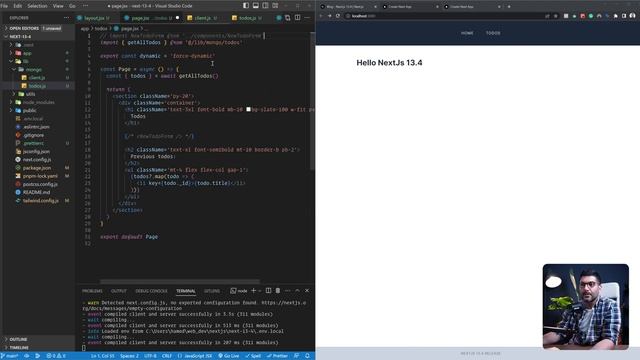Open README.md from the file tree
This screenshot has width=640, height=360.
[x=38, y=192]
